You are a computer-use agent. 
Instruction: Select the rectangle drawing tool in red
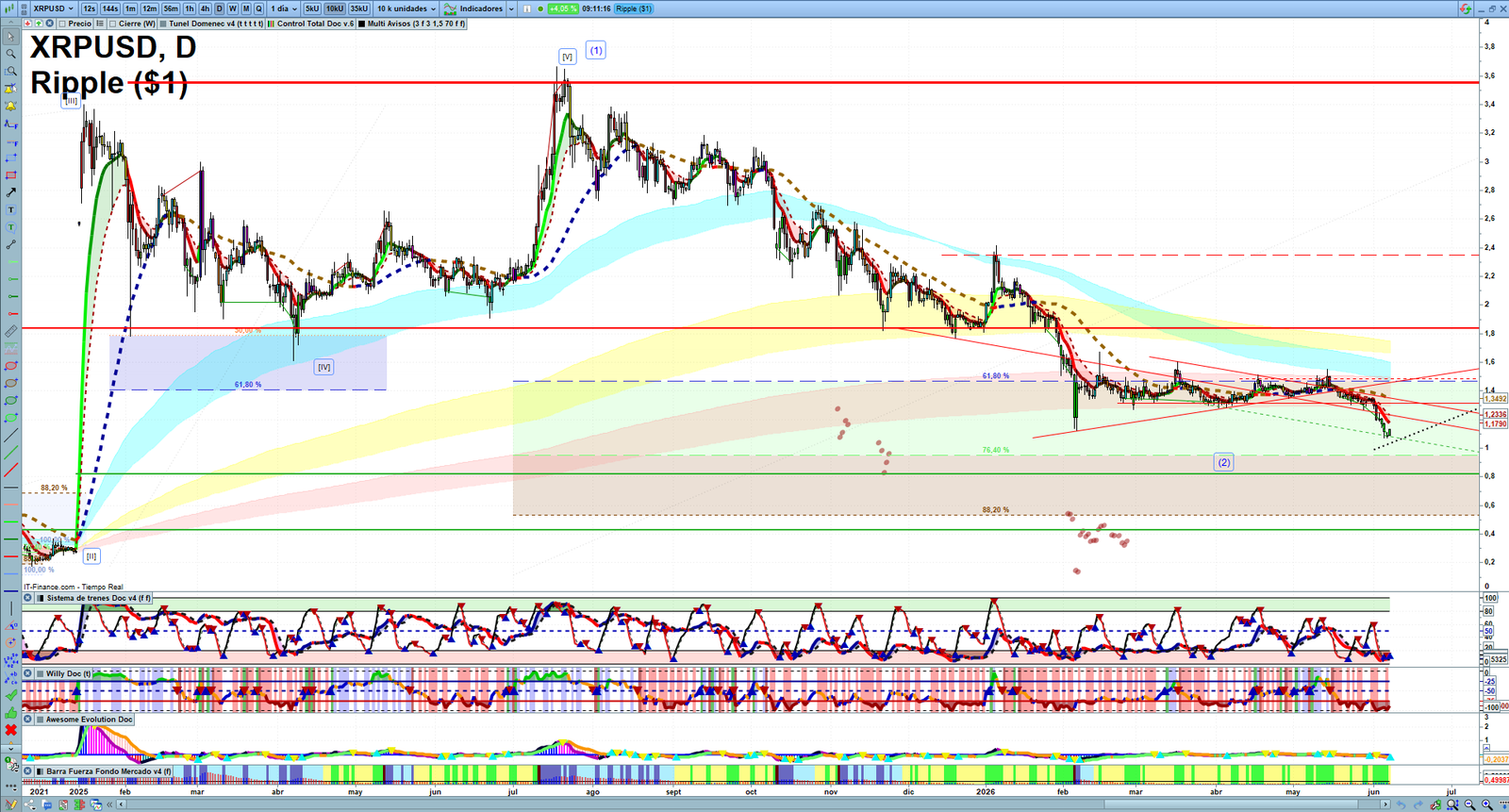(x=10, y=175)
